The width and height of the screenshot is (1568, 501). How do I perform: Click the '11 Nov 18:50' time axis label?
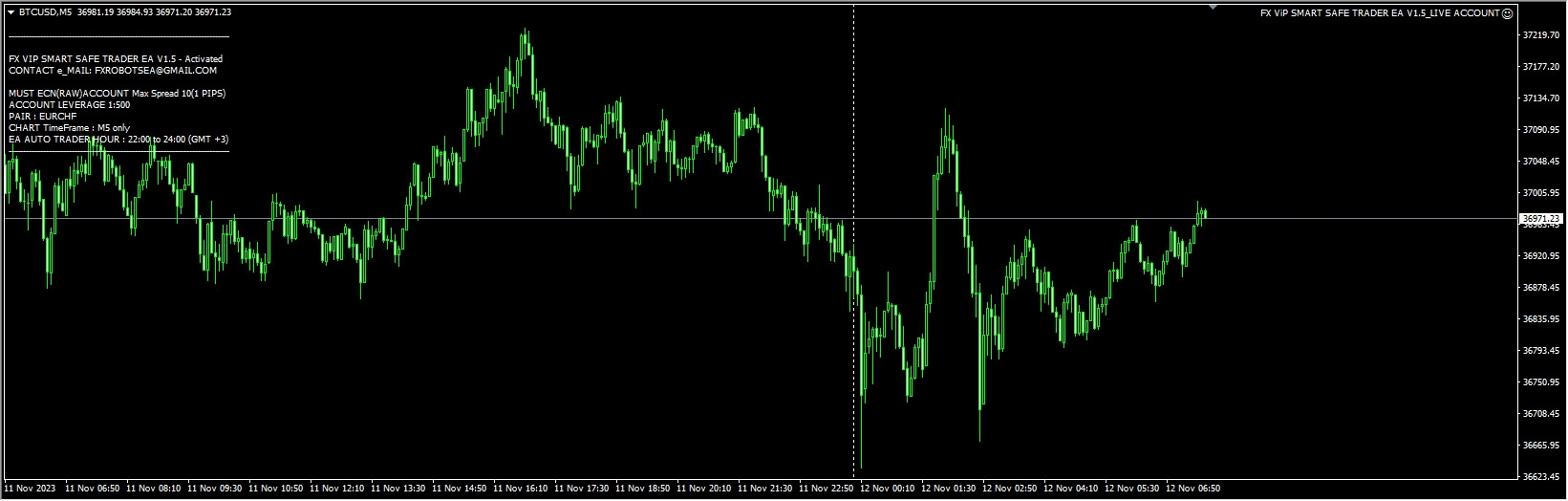(x=643, y=489)
